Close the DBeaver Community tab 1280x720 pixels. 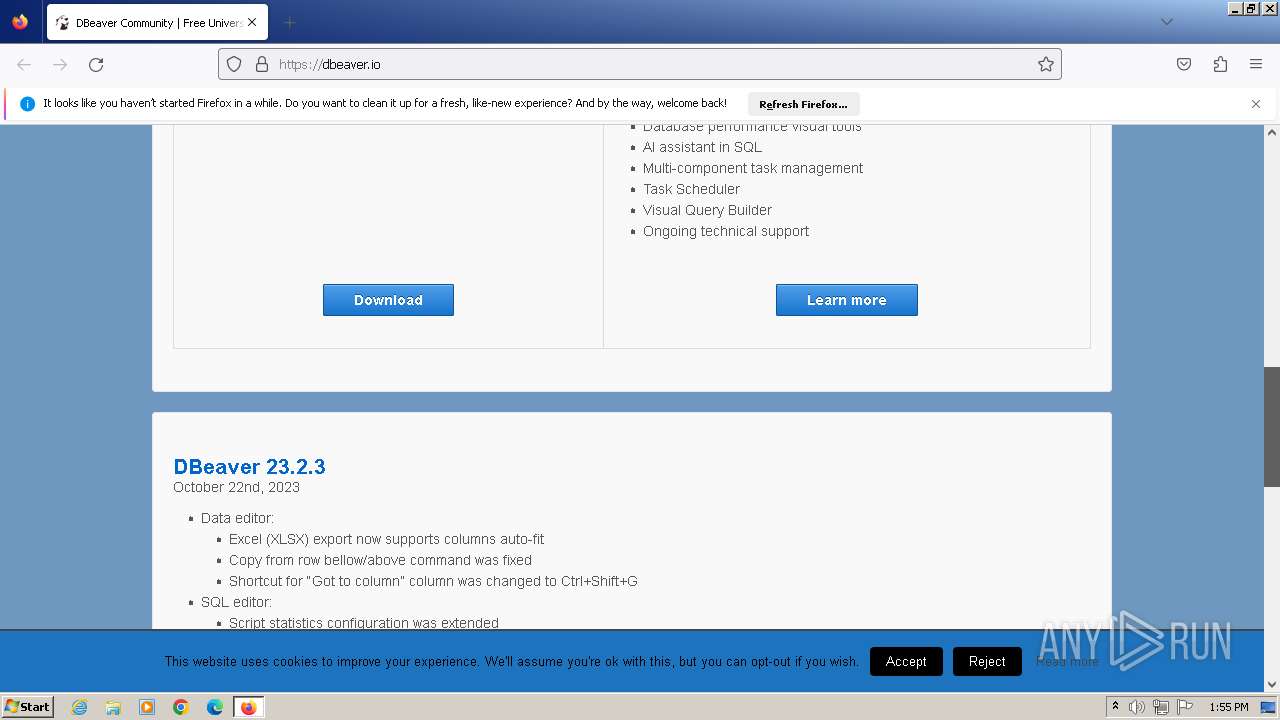pos(252,22)
